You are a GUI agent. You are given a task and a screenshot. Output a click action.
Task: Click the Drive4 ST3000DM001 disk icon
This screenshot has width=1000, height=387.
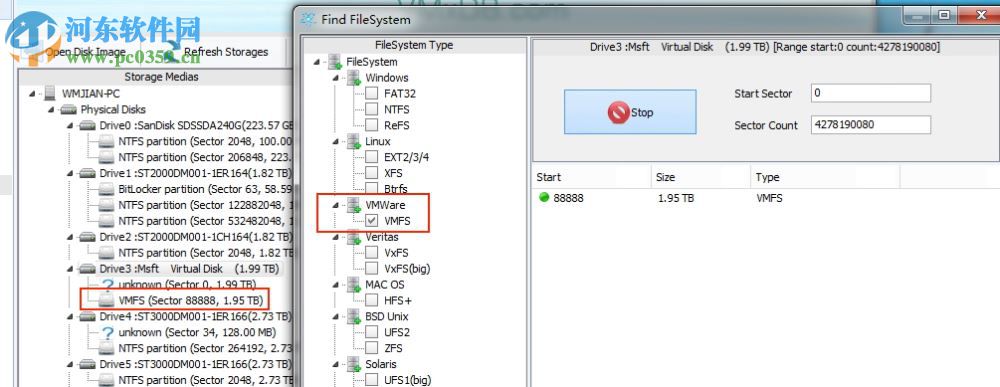87,317
